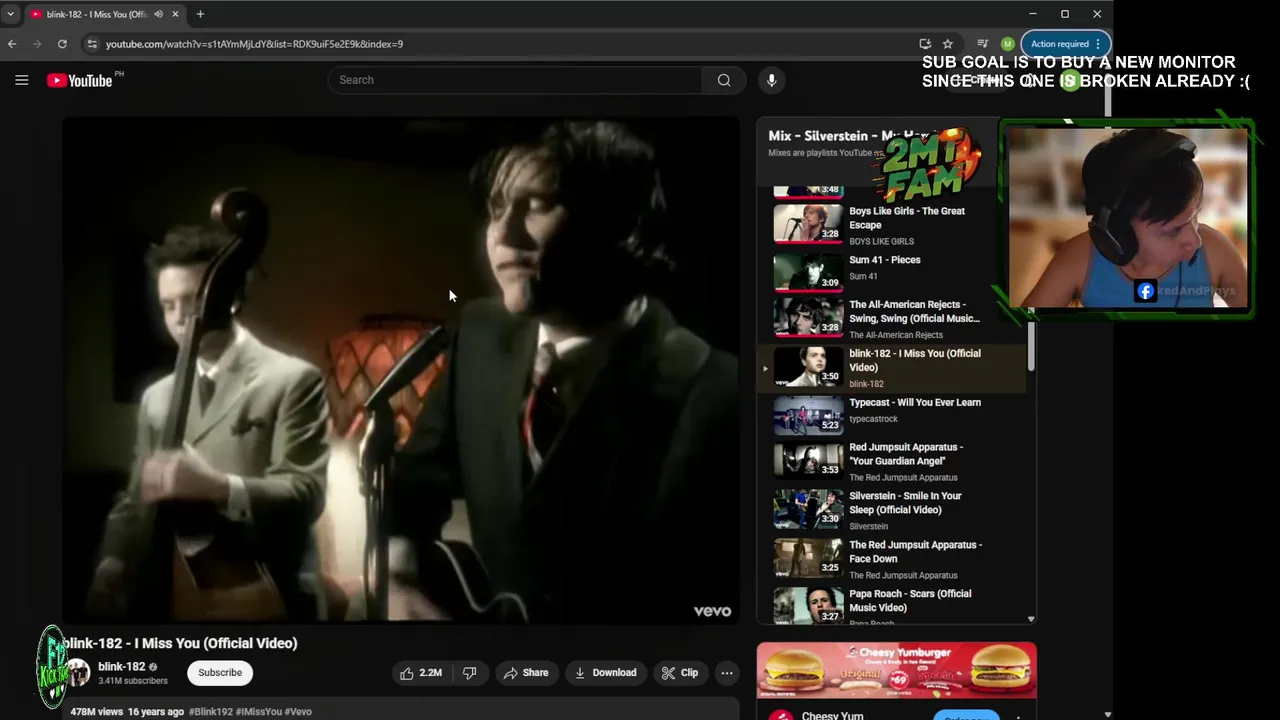The image size is (1280, 720).
Task: Start voice search with microphone icon
Action: (x=771, y=80)
